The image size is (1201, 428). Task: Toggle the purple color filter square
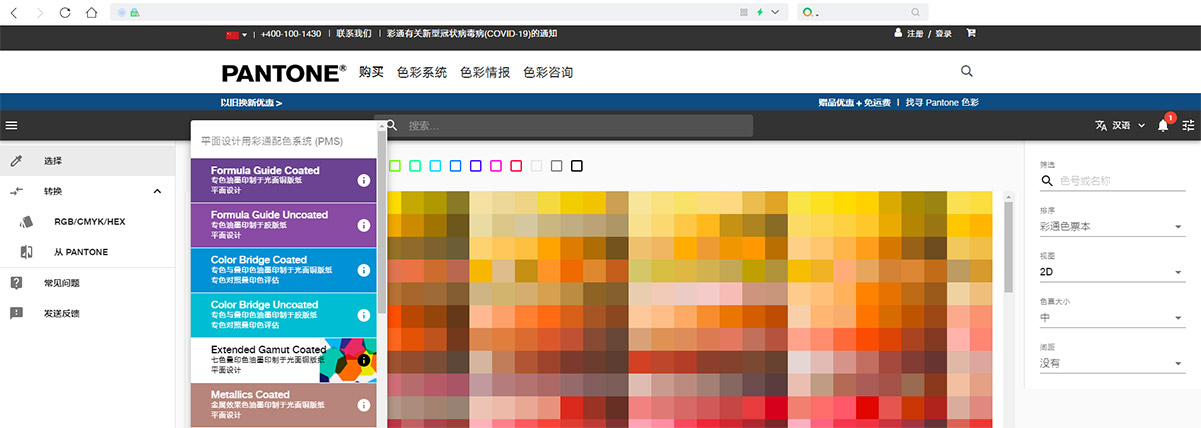(x=476, y=165)
